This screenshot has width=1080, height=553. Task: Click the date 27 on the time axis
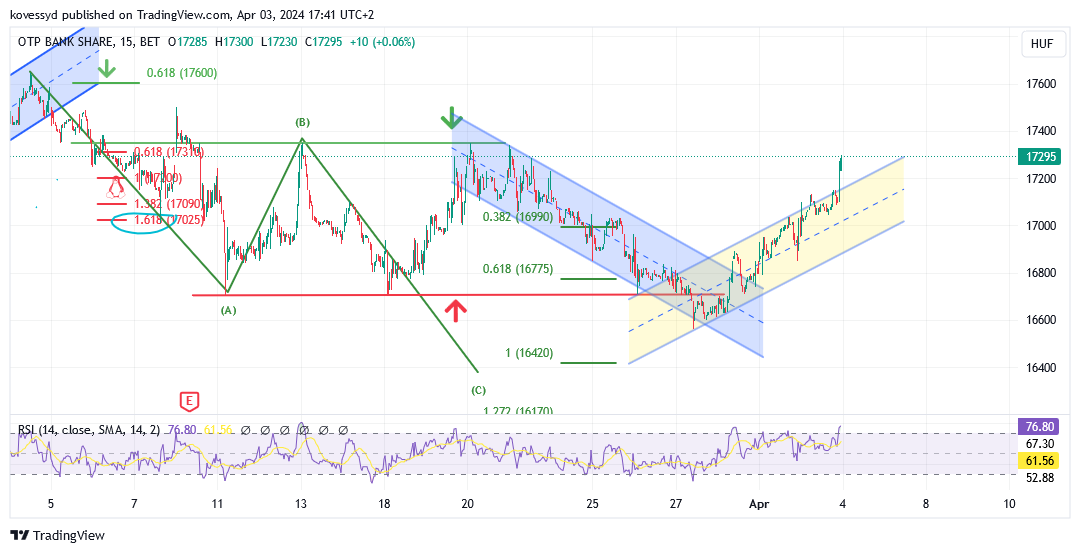pos(676,504)
